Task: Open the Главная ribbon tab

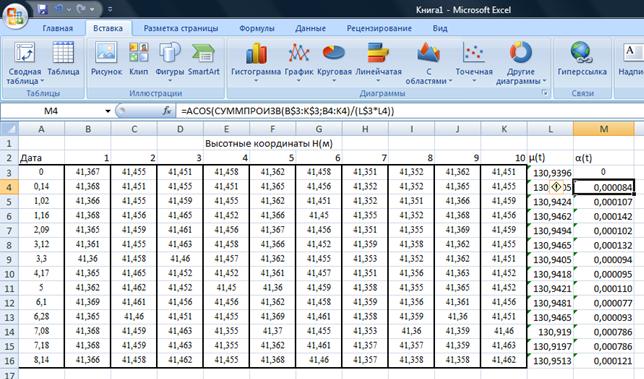Action: (58, 28)
